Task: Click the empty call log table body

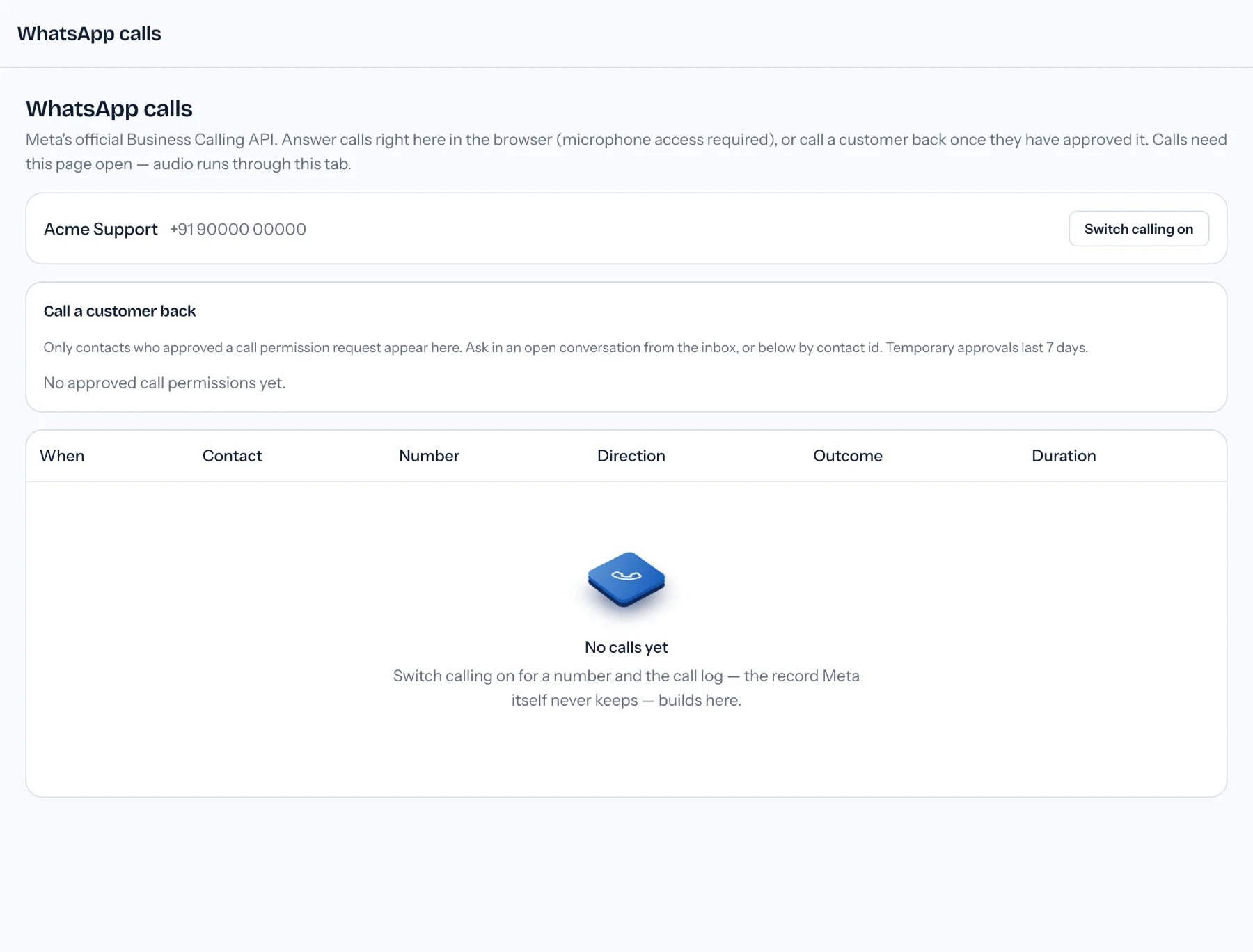Action: 626,639
